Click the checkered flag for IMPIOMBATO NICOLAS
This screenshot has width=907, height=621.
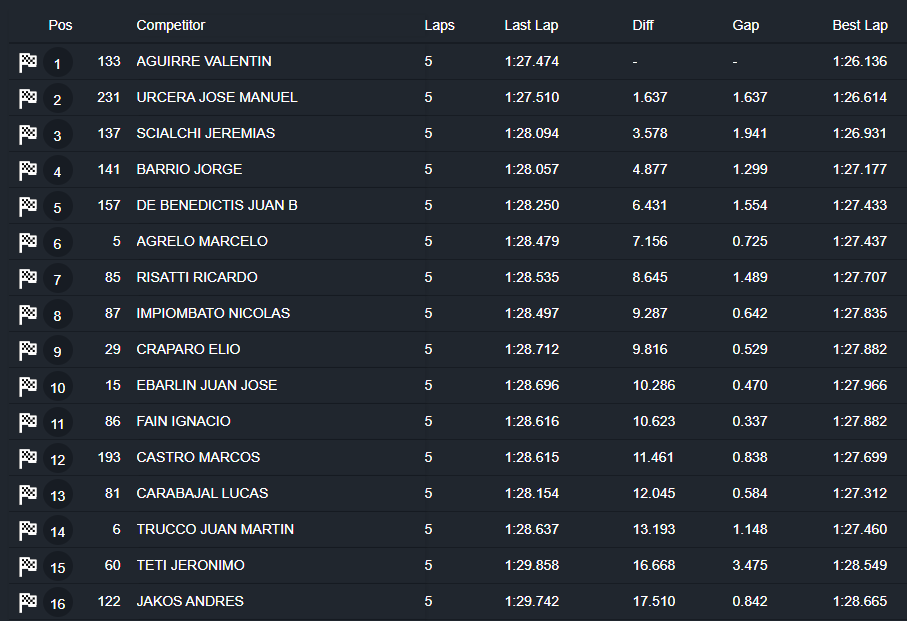(x=28, y=314)
